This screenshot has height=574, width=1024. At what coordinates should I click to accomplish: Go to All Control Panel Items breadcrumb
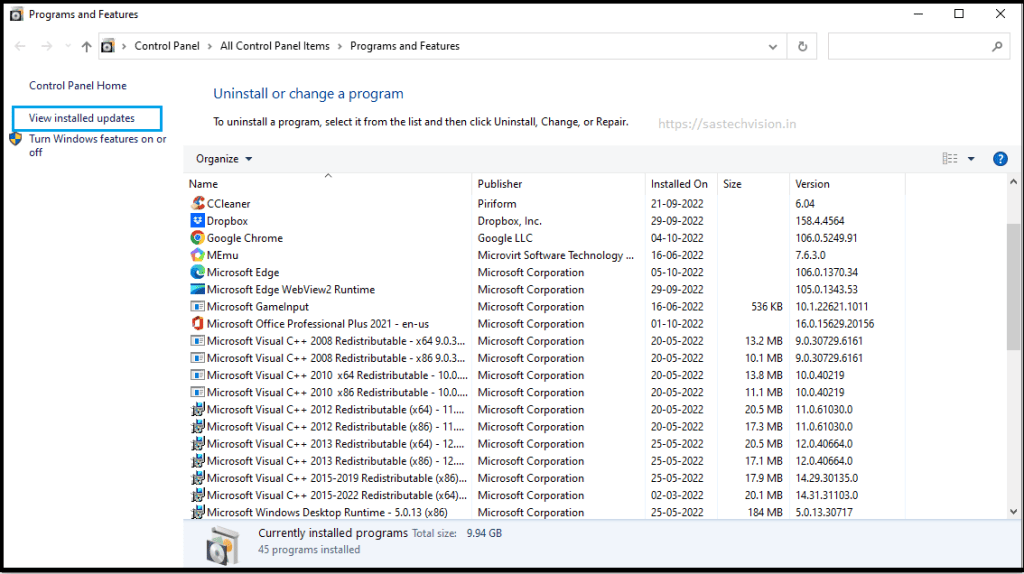[x=275, y=46]
